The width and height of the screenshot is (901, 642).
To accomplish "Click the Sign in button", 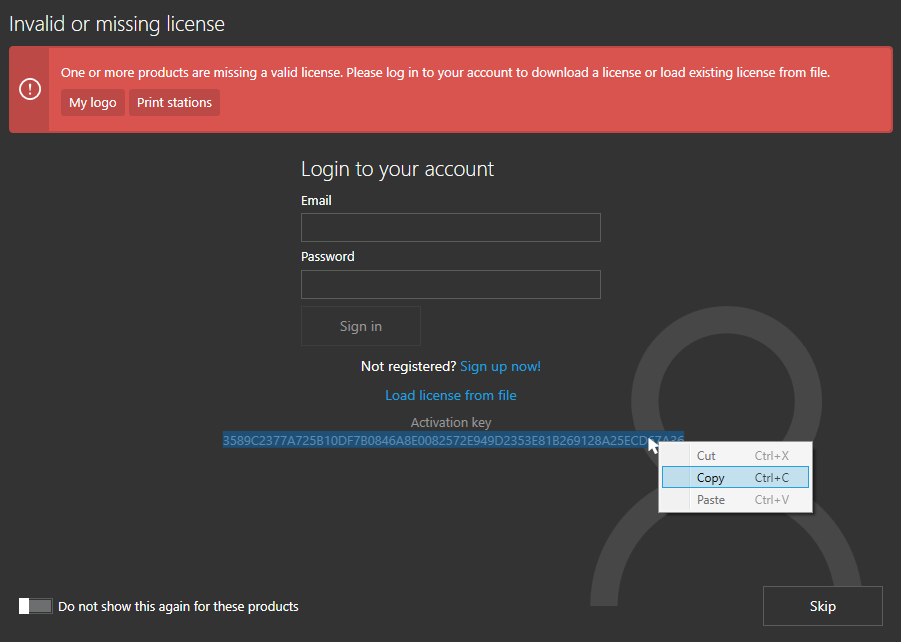I will [x=360, y=326].
